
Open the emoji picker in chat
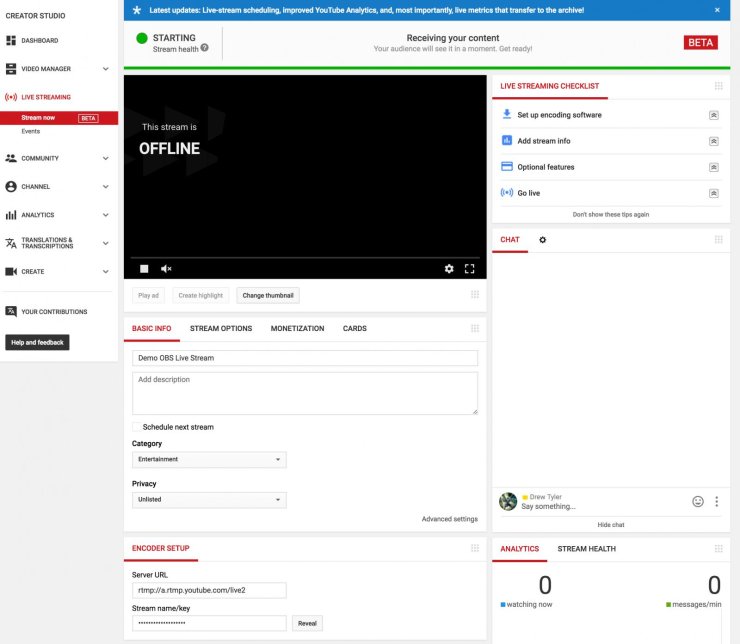coord(698,501)
